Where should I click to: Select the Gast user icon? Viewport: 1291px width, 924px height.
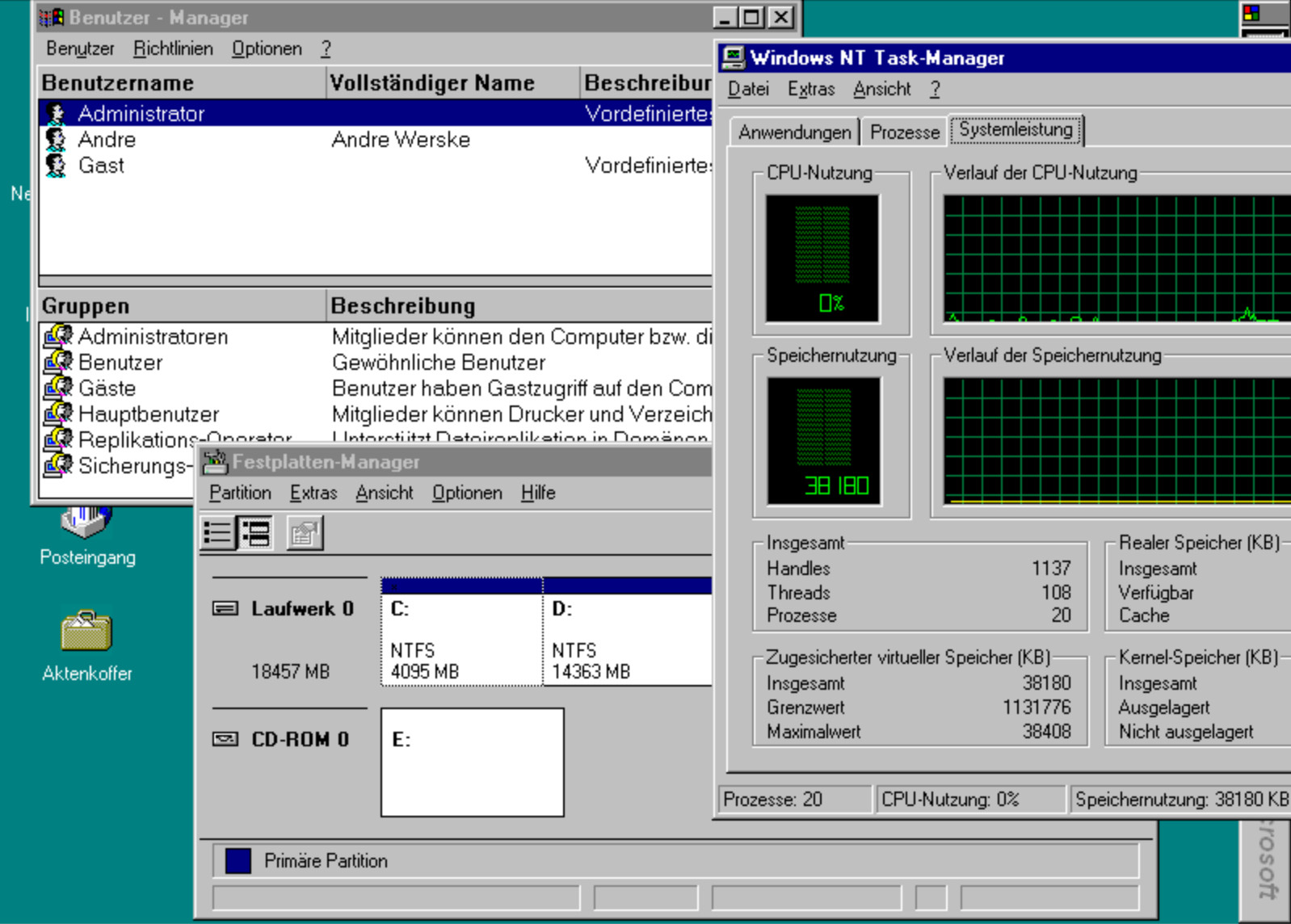click(x=56, y=165)
